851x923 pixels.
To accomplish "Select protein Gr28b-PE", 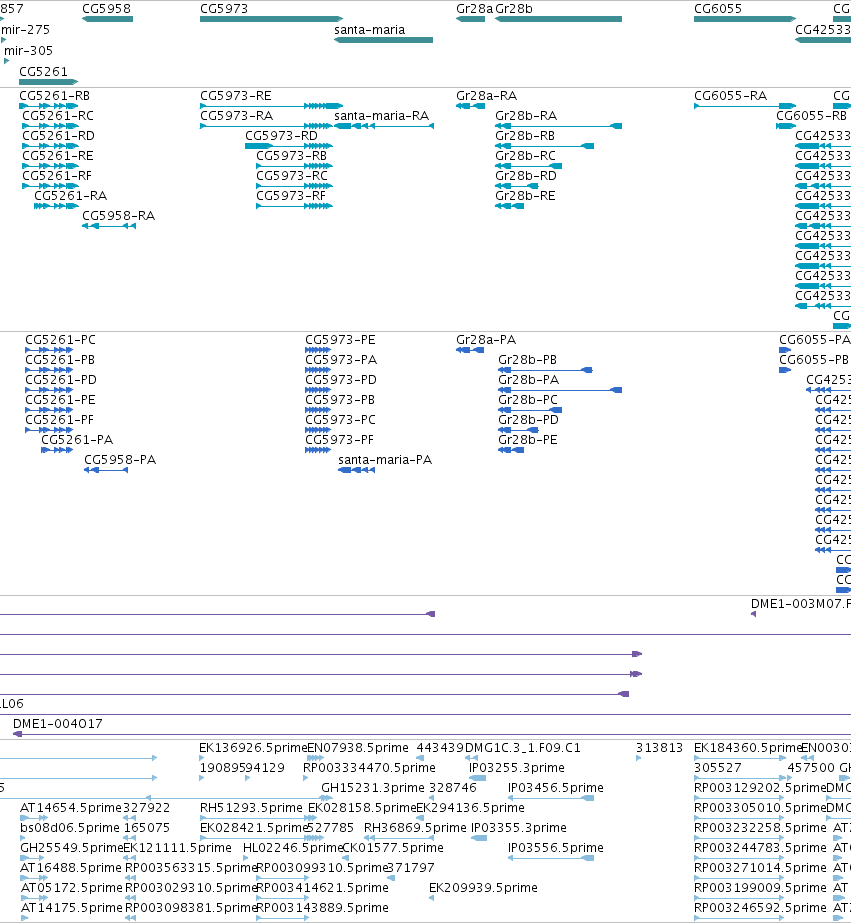I will (527, 440).
